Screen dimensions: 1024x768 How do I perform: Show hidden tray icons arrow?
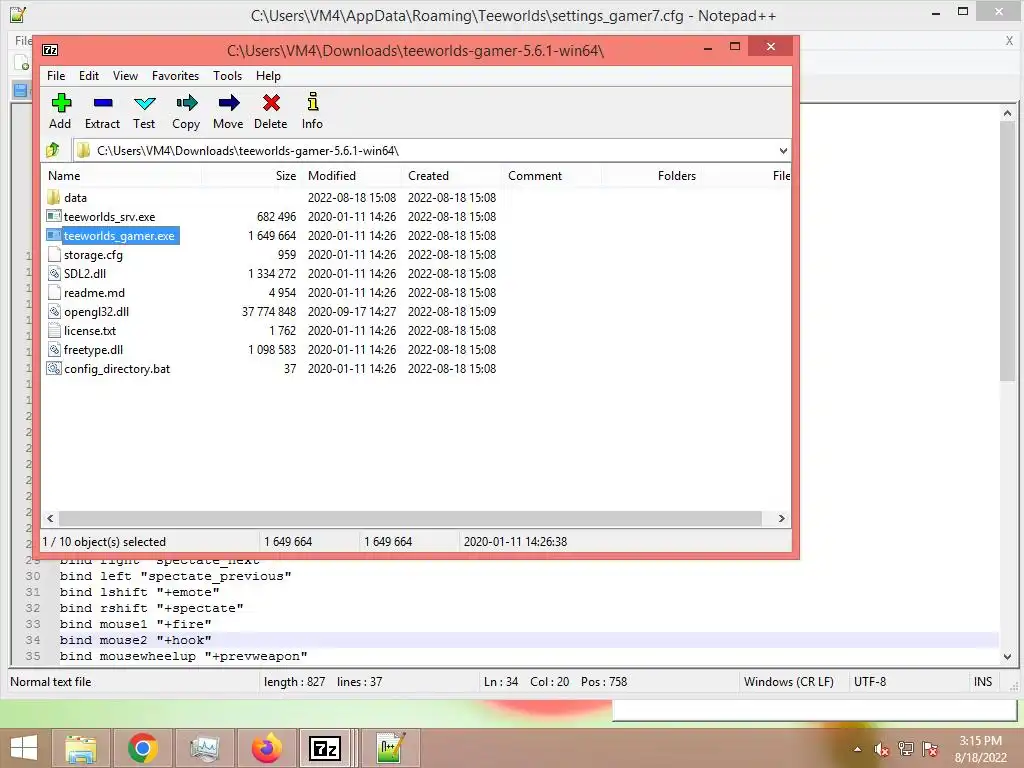[857, 749]
